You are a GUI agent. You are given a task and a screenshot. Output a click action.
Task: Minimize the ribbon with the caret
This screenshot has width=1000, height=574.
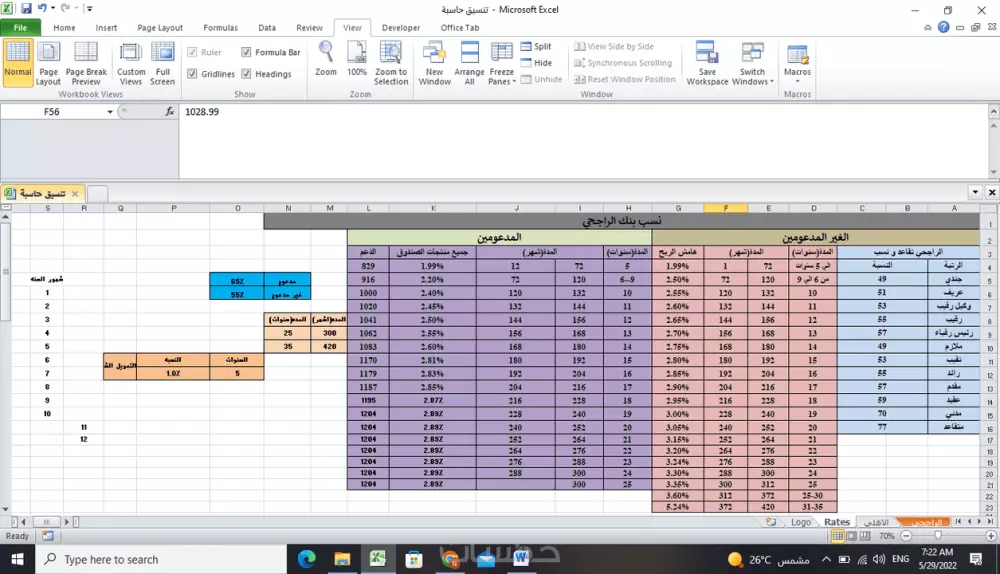pyautogui.click(x=928, y=27)
